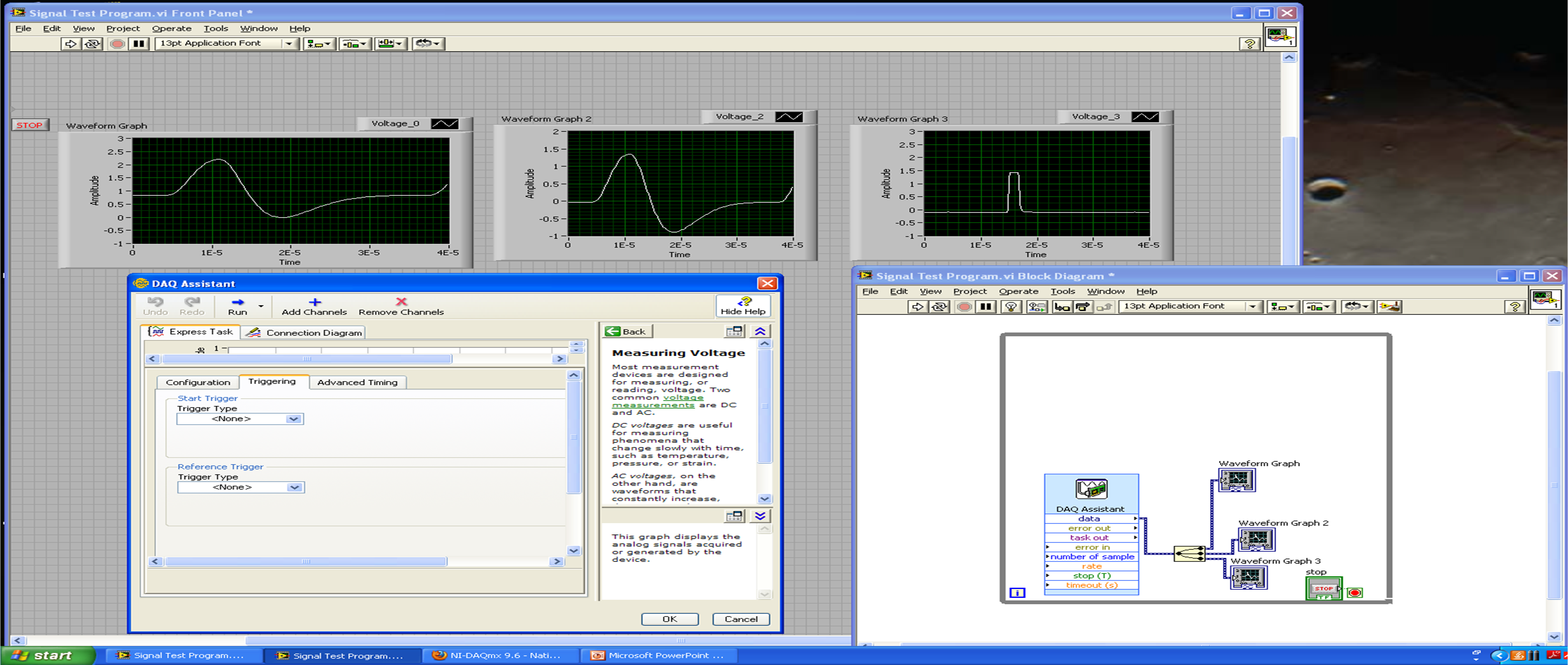1568x665 pixels.
Task: Open Project menu in Front Panel
Action: (123, 28)
